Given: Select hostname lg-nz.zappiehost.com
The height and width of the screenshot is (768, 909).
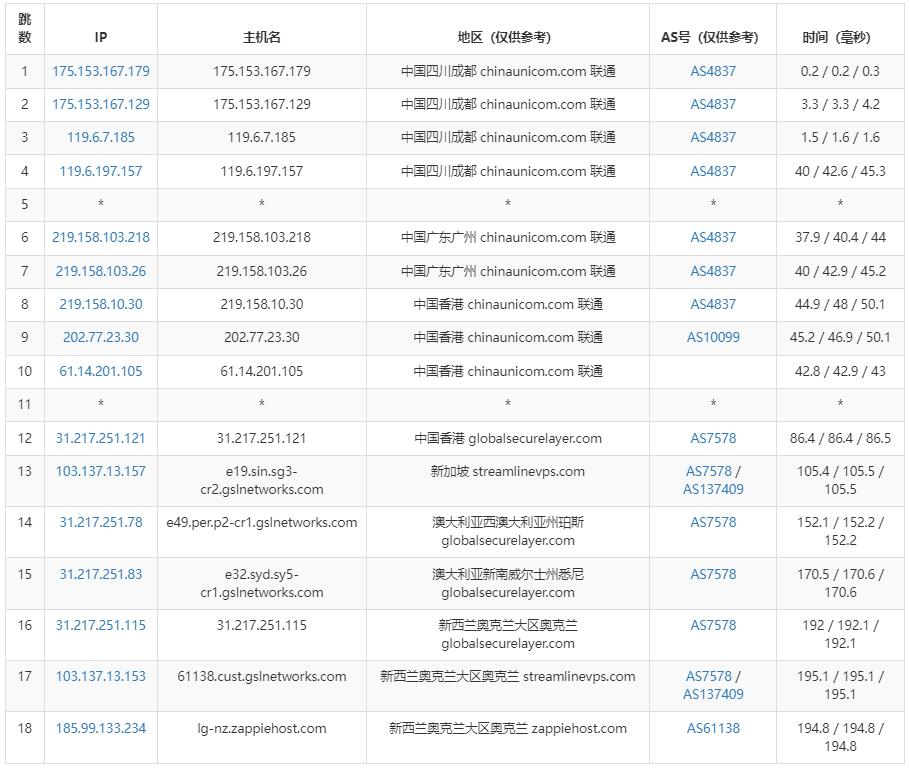Looking at the screenshot, I should pos(261,728).
